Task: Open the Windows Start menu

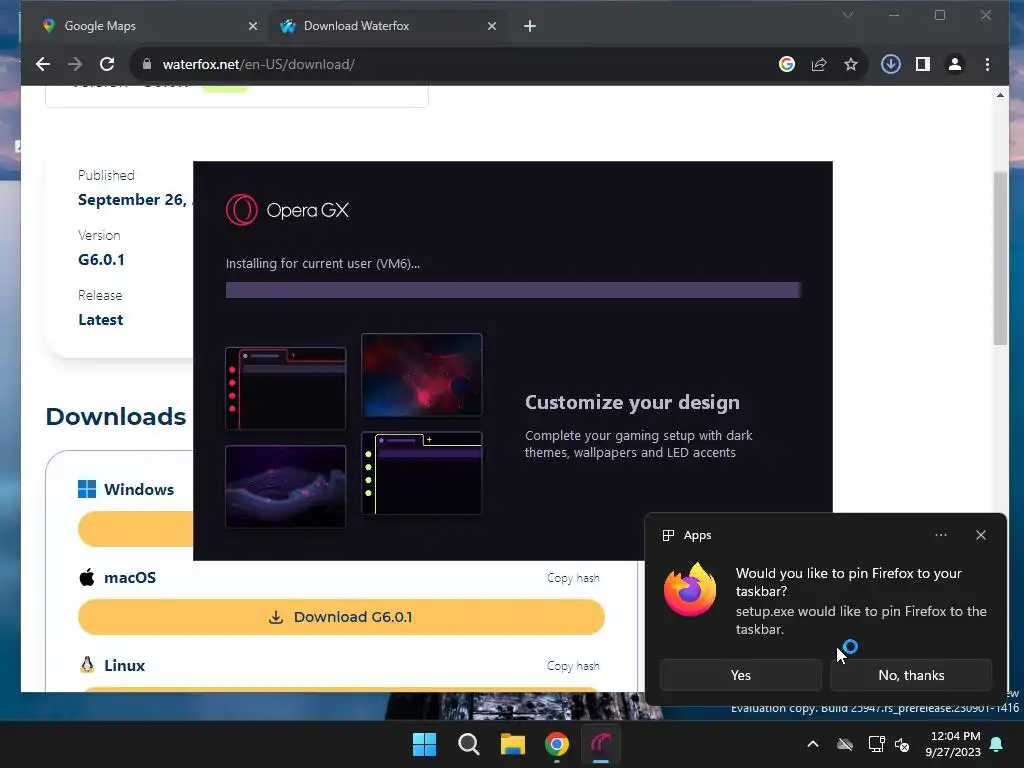Action: (x=424, y=744)
